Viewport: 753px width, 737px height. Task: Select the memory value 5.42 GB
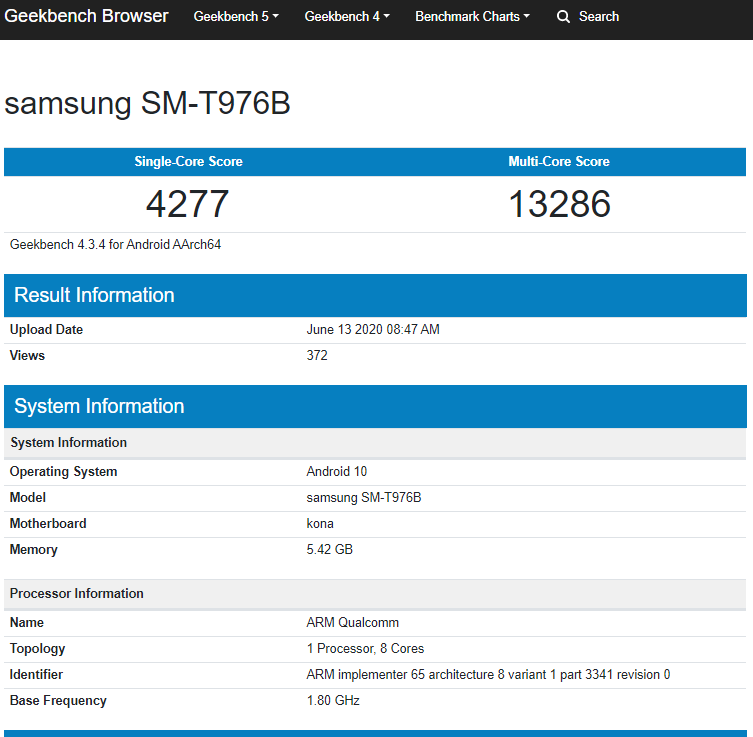[x=329, y=549]
